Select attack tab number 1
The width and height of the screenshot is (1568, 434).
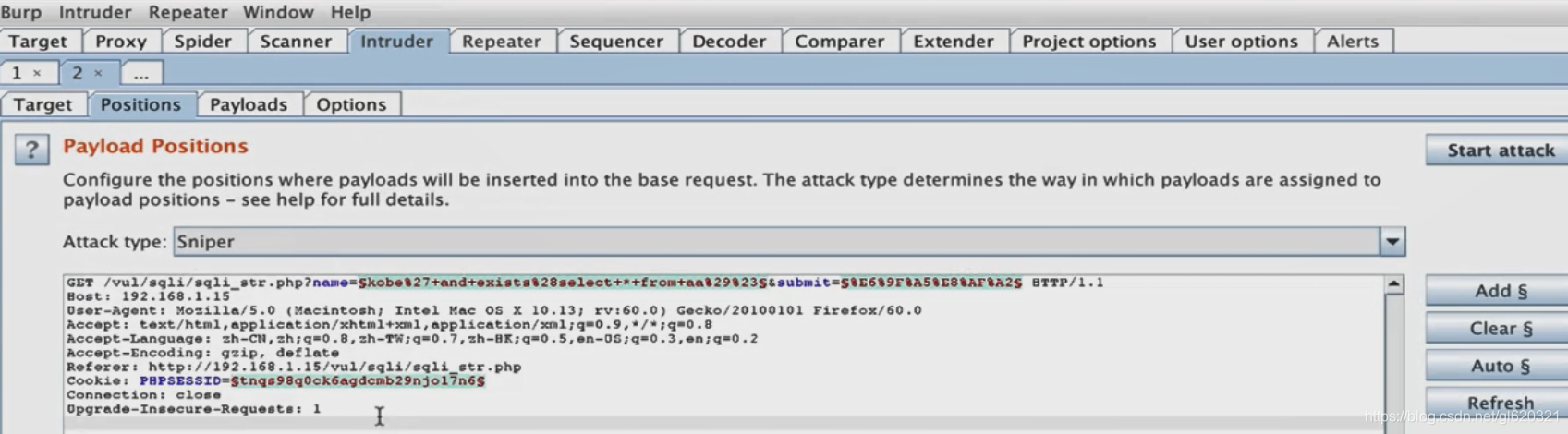tap(17, 73)
